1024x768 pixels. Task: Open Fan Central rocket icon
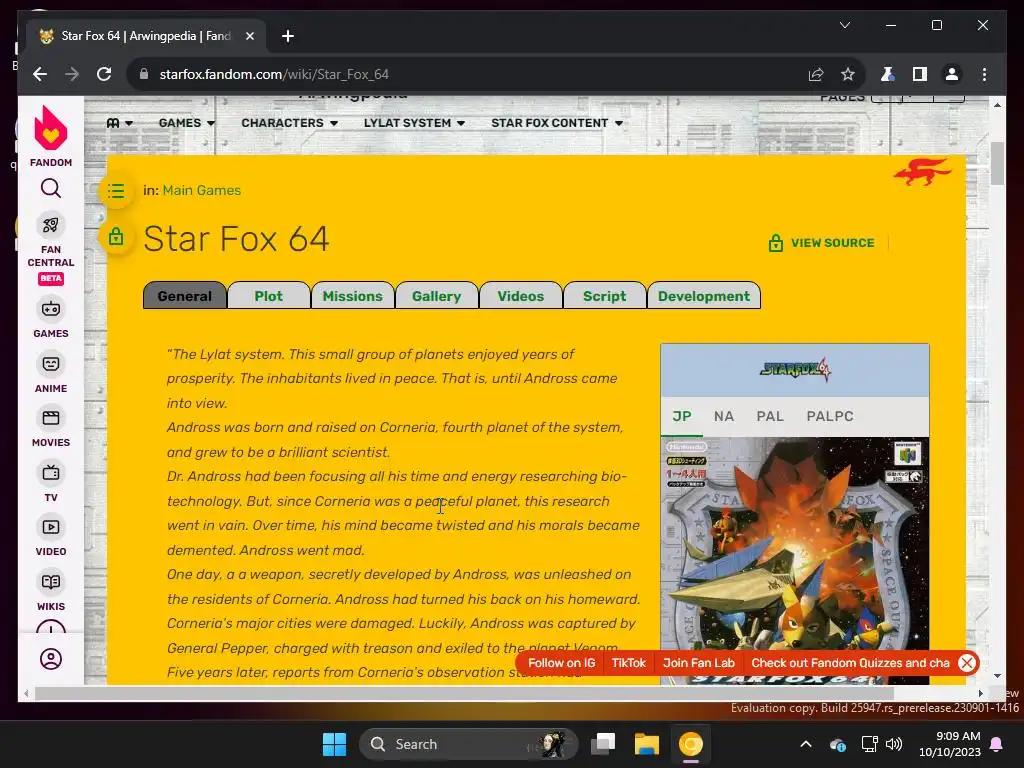click(x=51, y=225)
